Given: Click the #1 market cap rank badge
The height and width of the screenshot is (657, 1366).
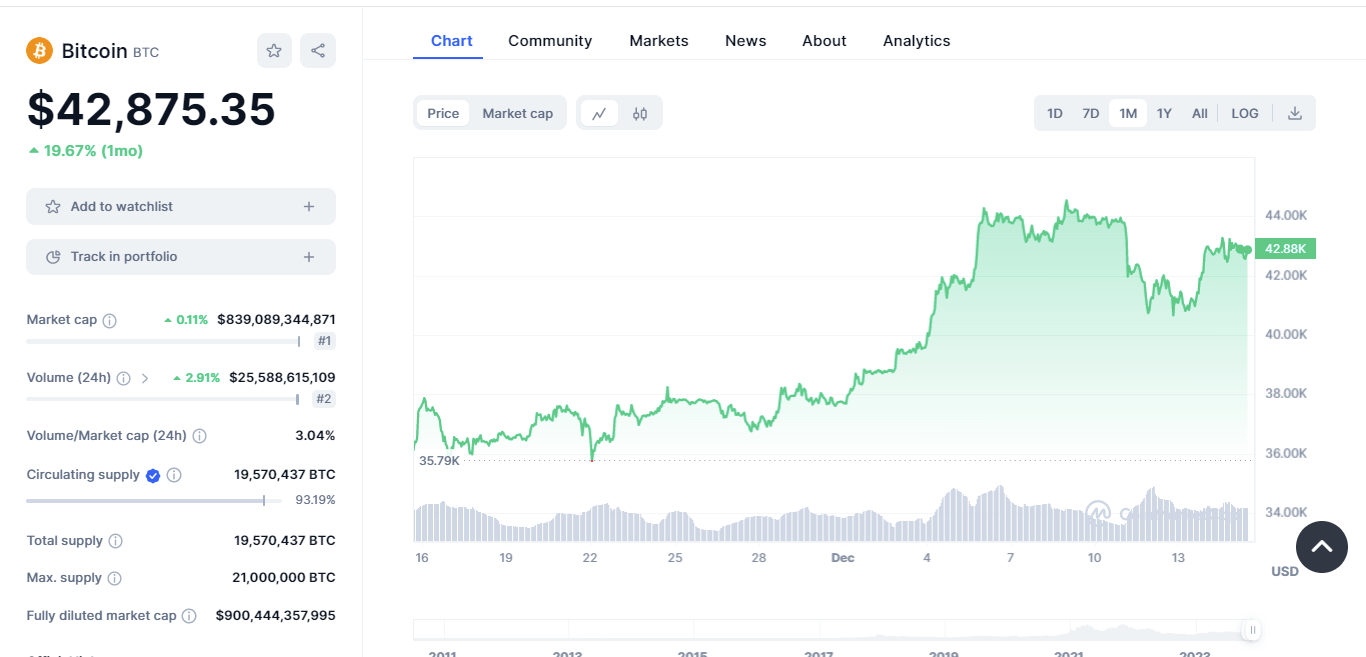Looking at the screenshot, I should [324, 342].
